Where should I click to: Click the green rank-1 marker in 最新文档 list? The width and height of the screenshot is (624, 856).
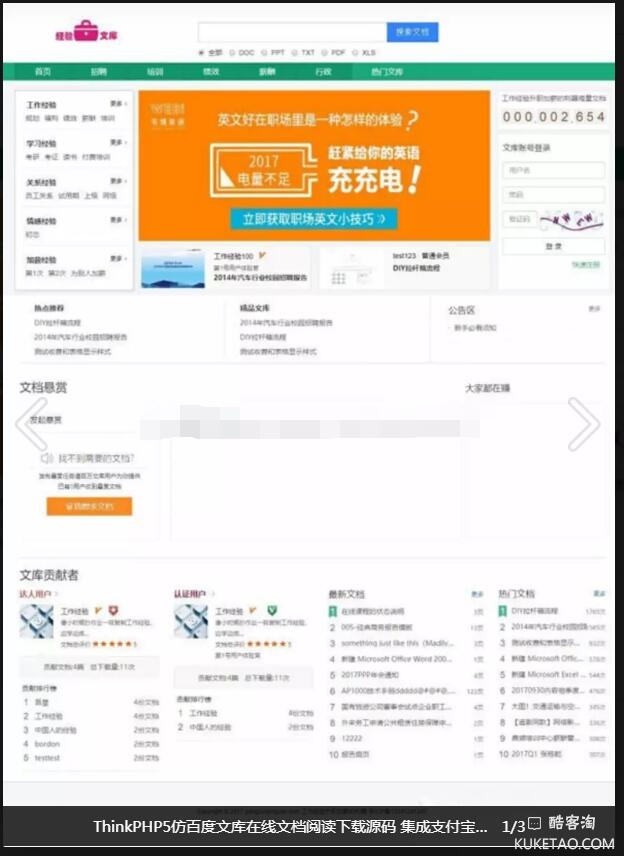(x=332, y=611)
